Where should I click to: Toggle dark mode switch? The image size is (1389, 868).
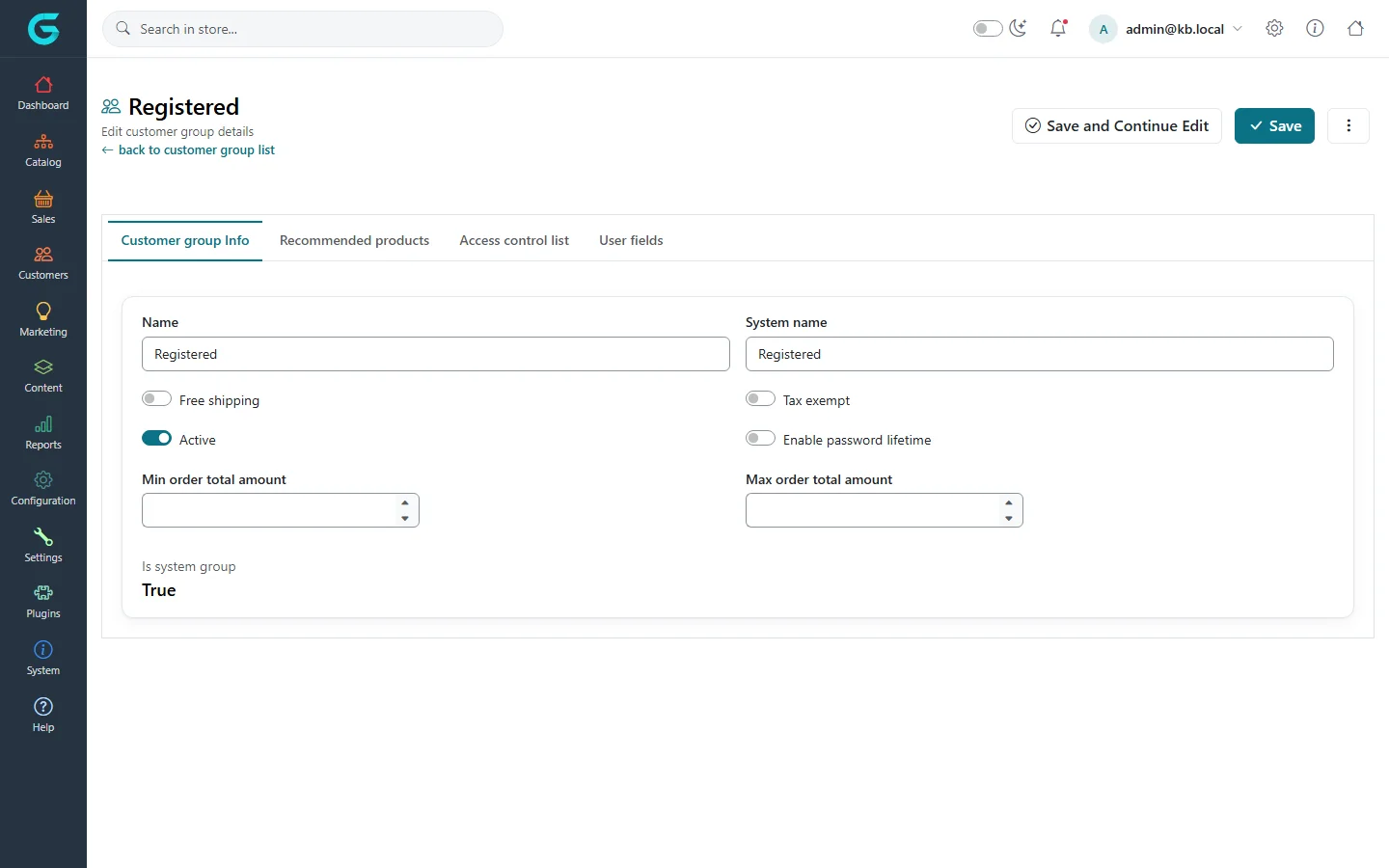[x=988, y=29]
